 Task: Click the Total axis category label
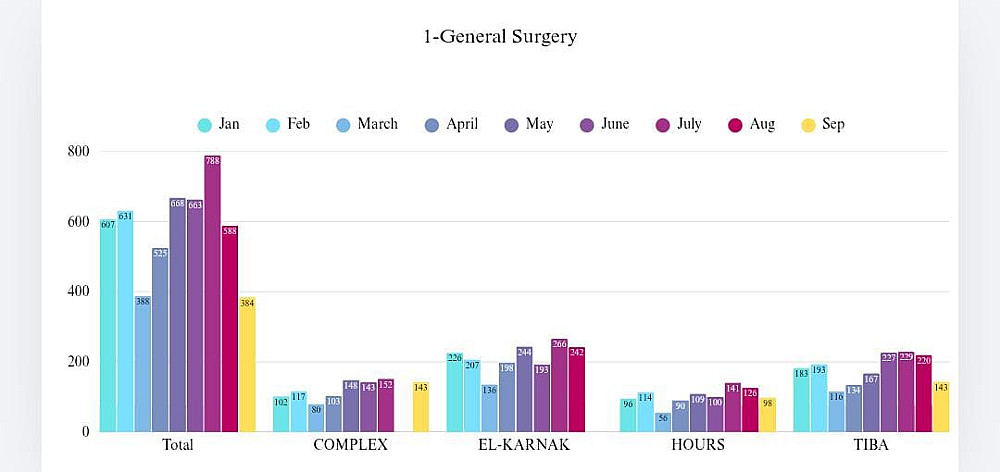[x=177, y=445]
